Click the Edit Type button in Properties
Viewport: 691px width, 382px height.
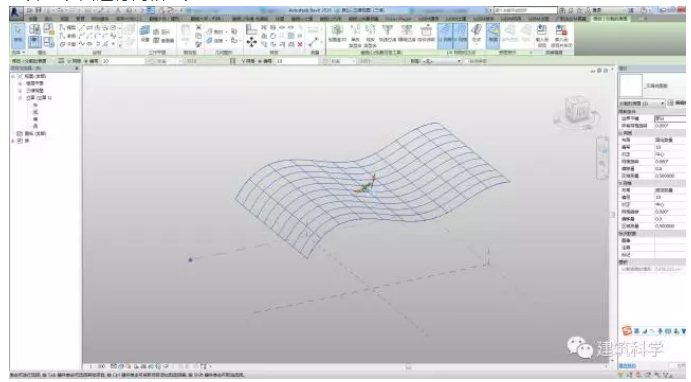click(x=676, y=103)
